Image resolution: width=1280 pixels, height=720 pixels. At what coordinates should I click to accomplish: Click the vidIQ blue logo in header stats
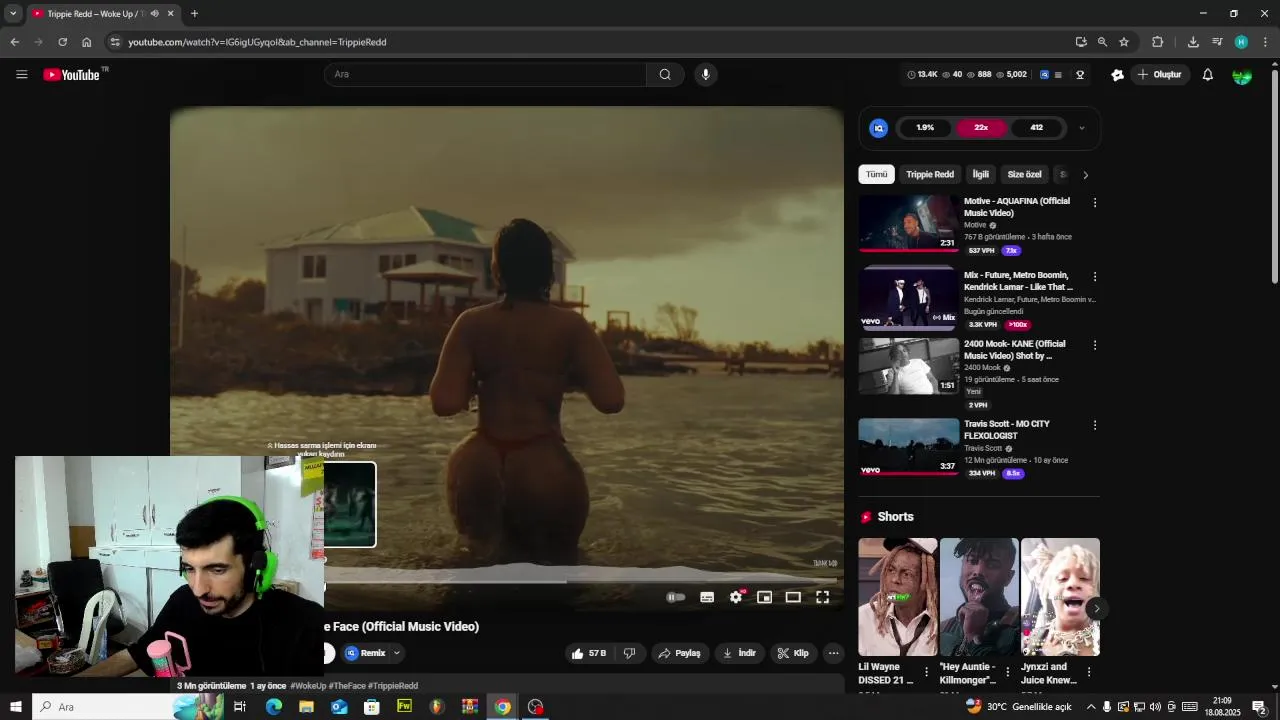[x=1045, y=75]
